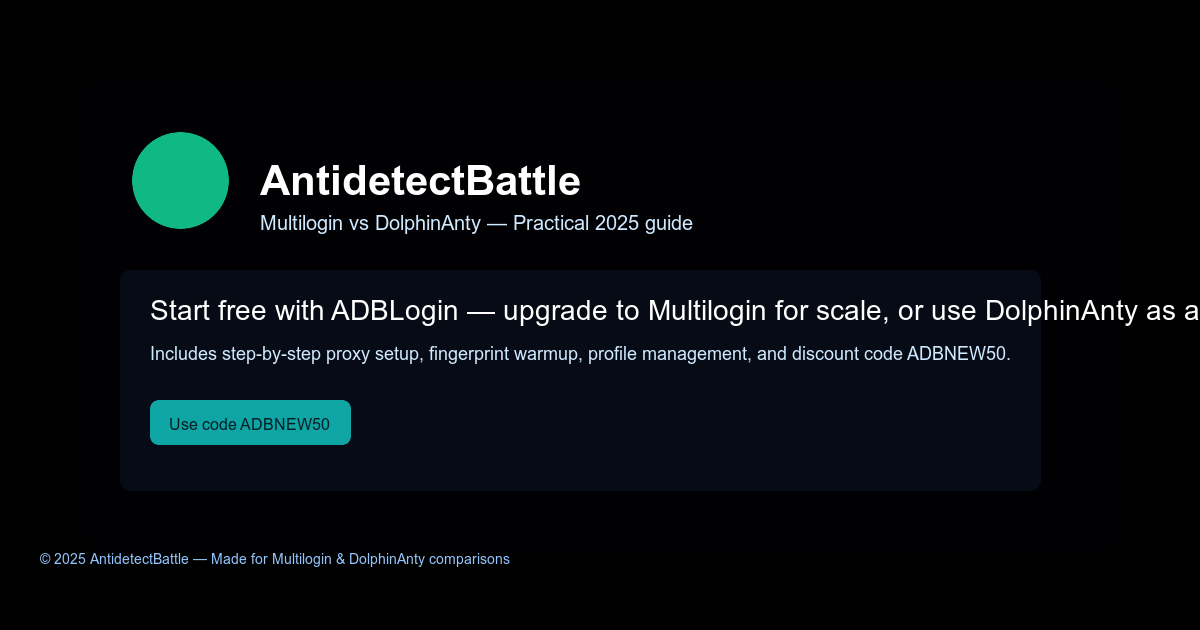Click DolphinAnty in the footer text
The image size is (1200, 630).
pos(386,559)
